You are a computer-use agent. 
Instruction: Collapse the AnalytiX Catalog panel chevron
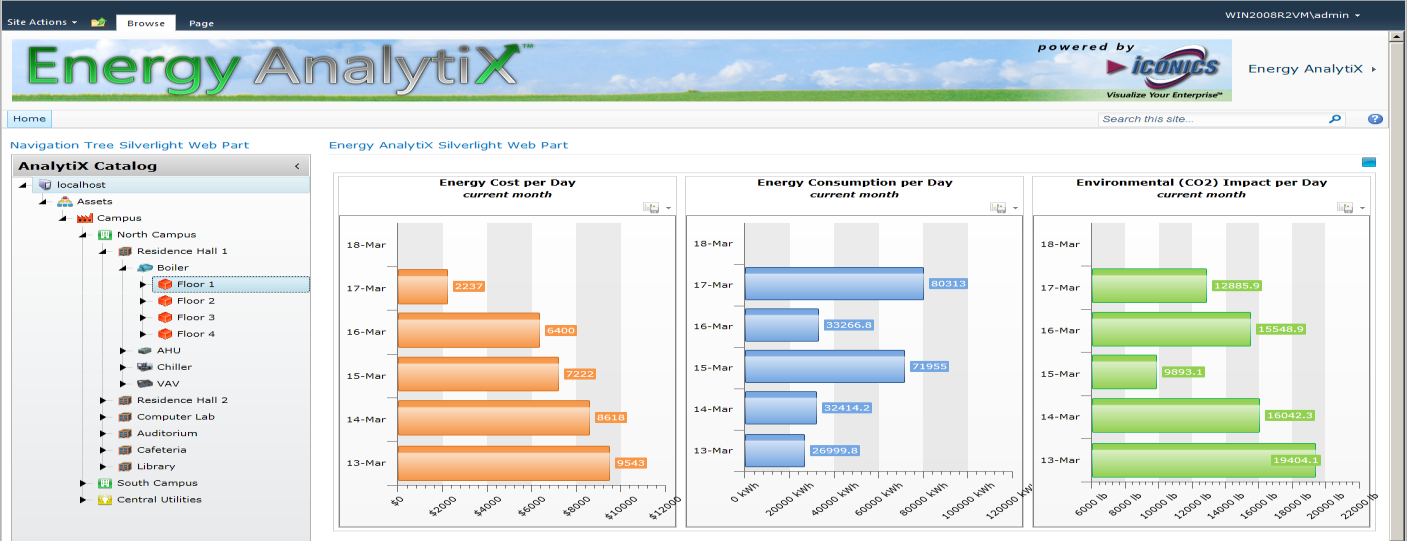pyautogui.click(x=296, y=166)
